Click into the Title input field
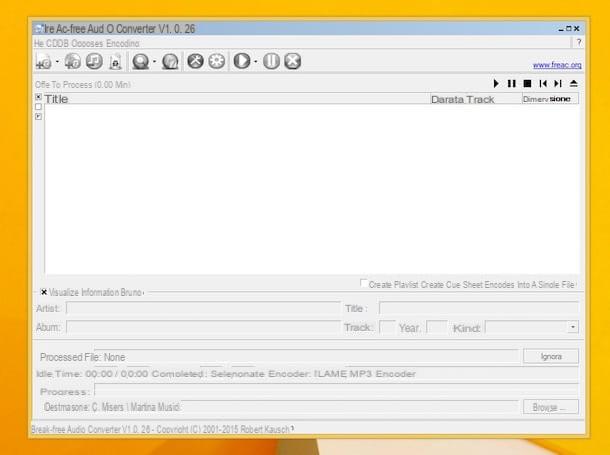 [x=479, y=308]
